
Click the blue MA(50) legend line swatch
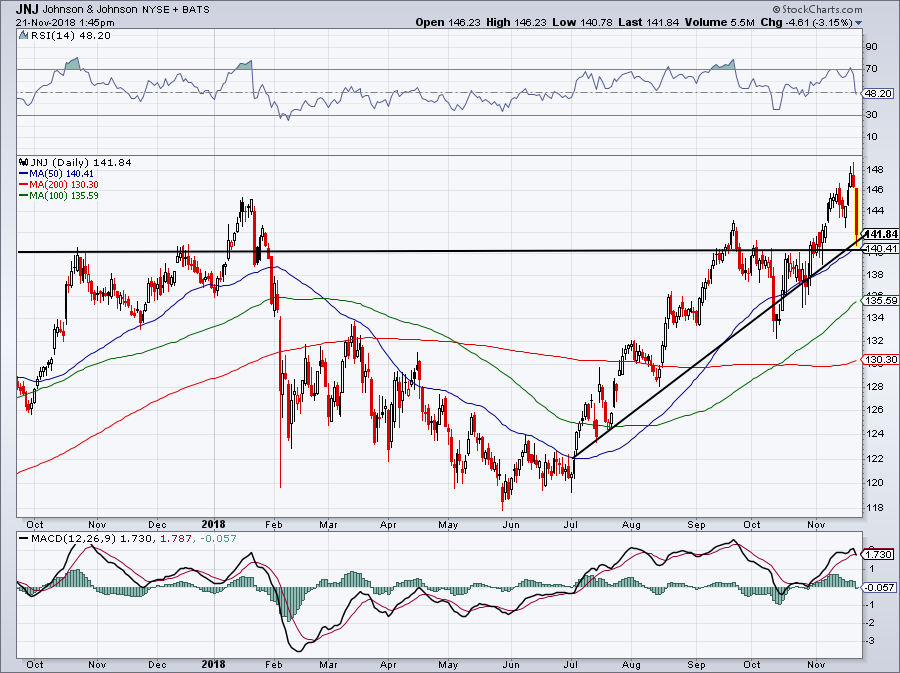point(24,173)
